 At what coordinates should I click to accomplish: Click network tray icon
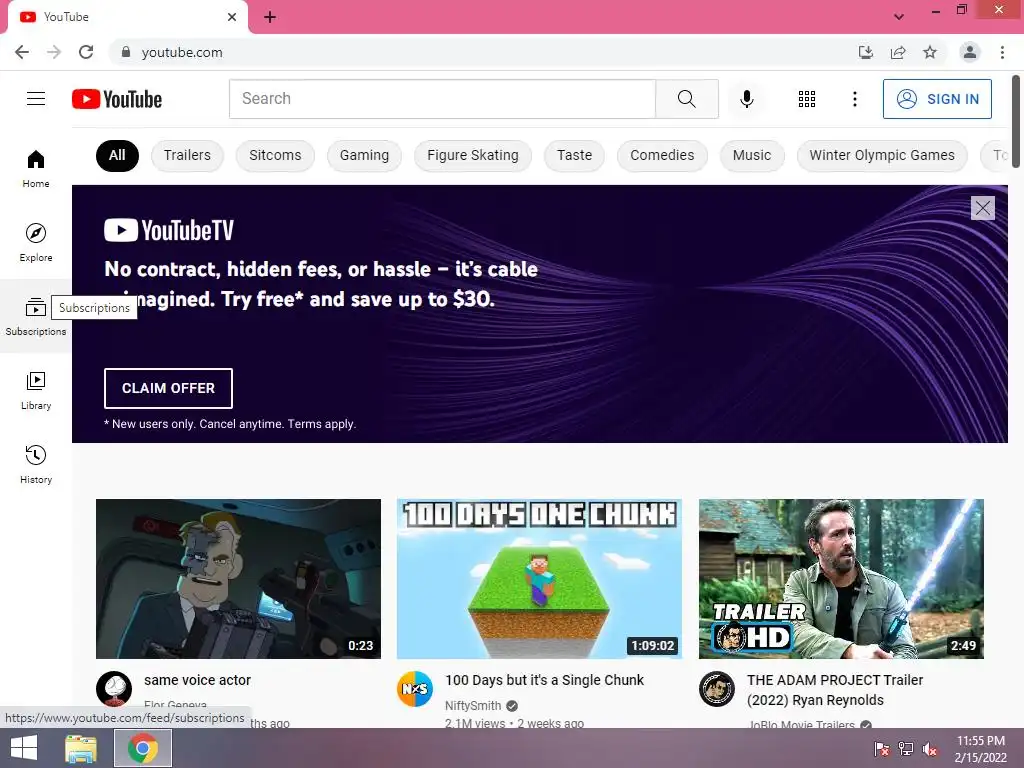(x=906, y=749)
